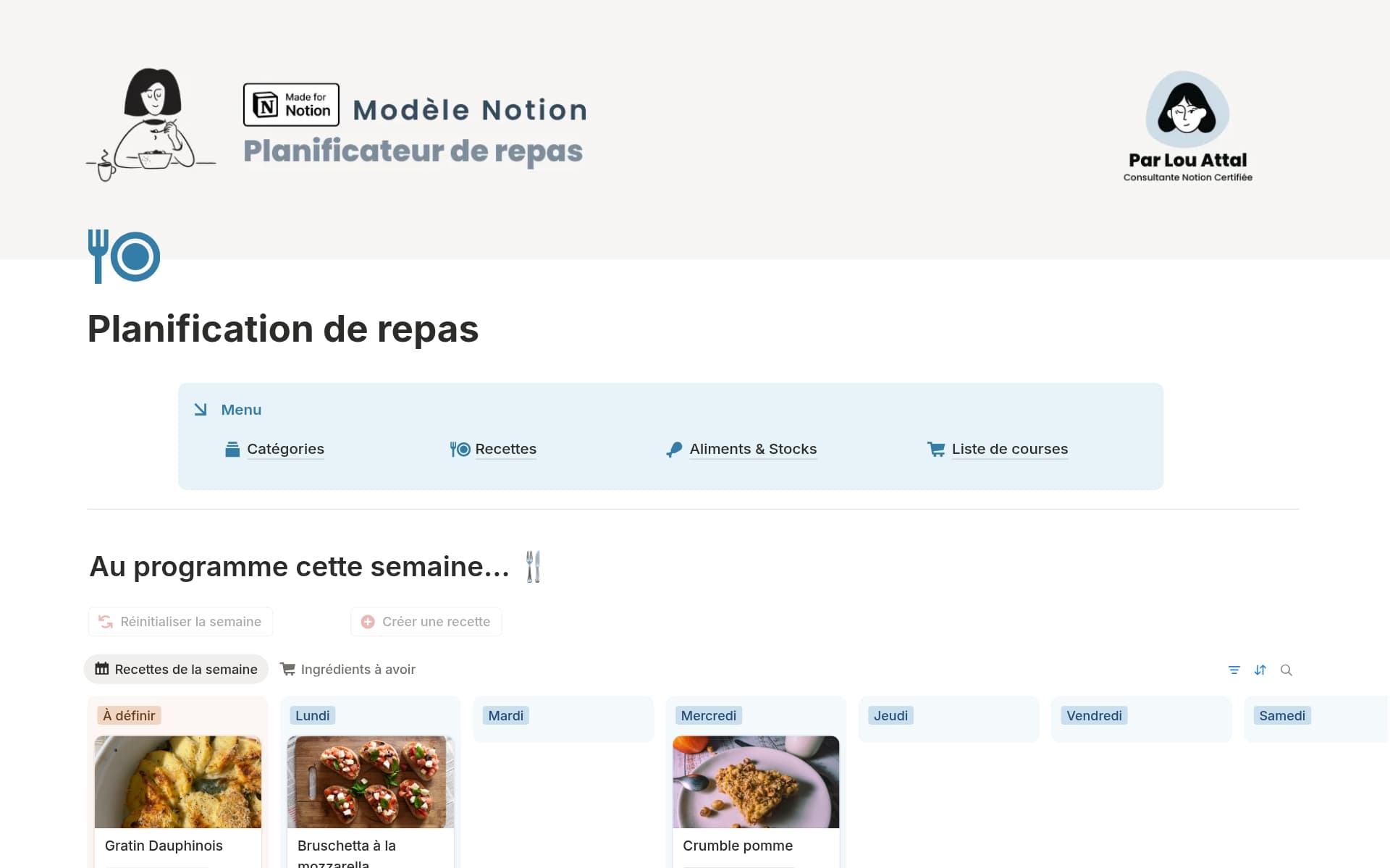Click the Mardi column header
Viewport: 1390px width, 868px height.
click(x=505, y=716)
